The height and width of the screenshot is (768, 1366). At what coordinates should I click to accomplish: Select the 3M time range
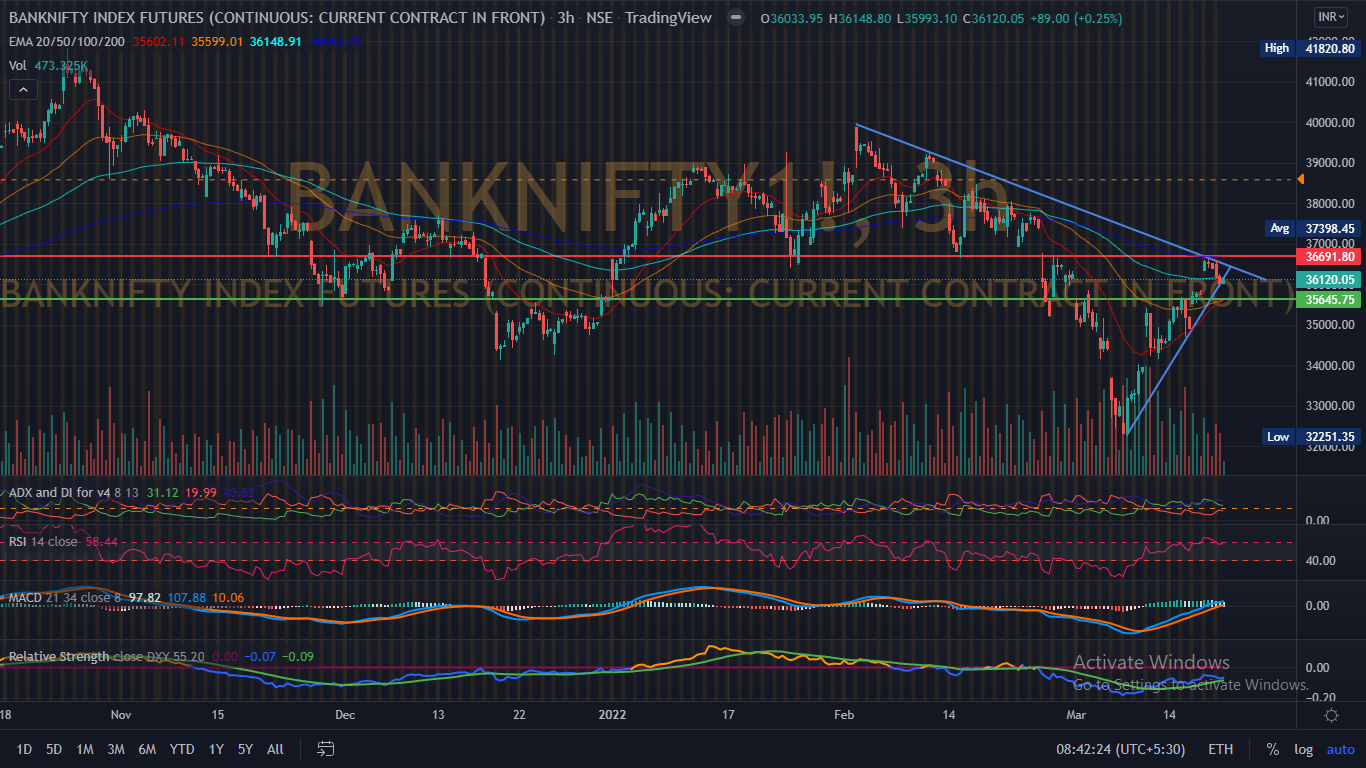coord(116,749)
